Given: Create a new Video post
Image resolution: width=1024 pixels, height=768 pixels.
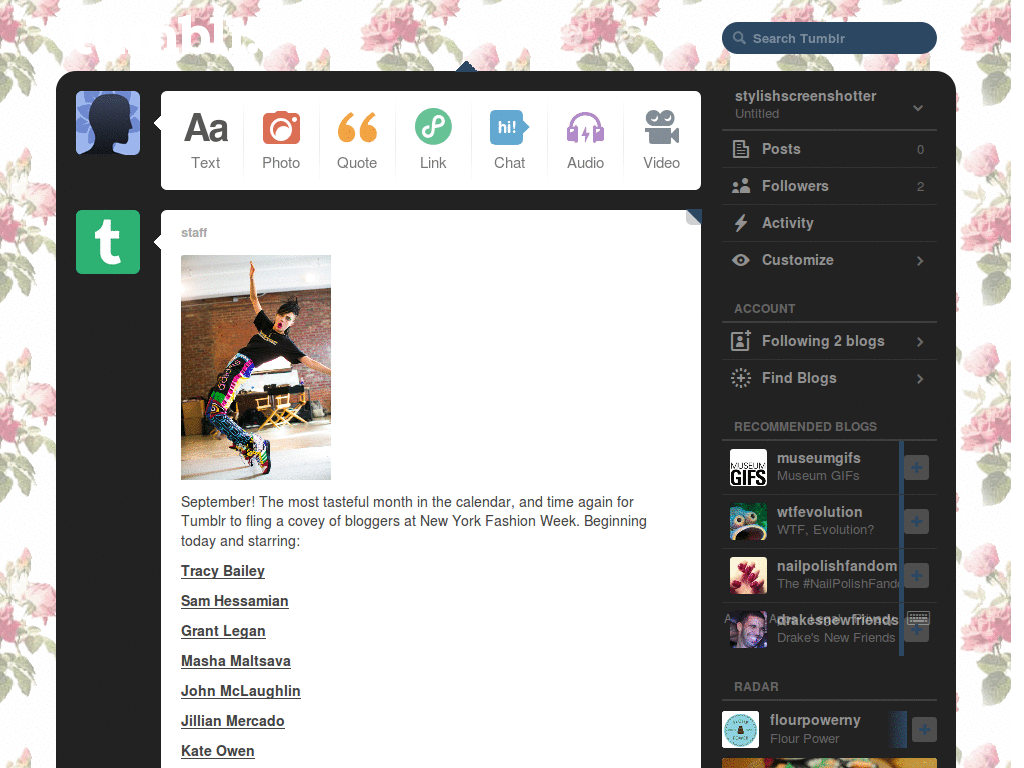Looking at the screenshot, I should coord(662,140).
